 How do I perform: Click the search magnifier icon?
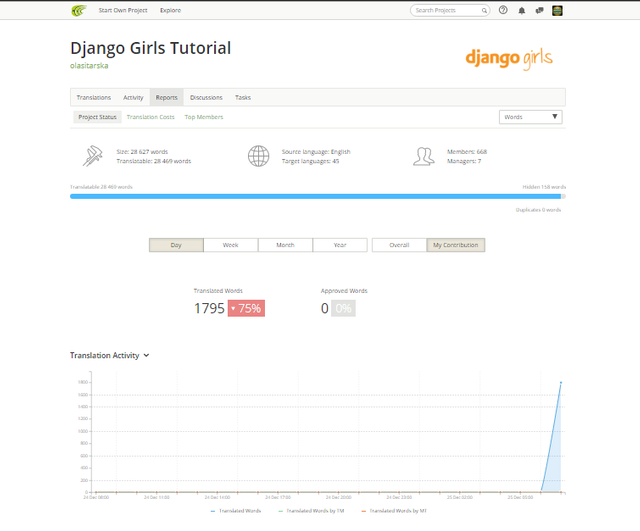(x=484, y=11)
